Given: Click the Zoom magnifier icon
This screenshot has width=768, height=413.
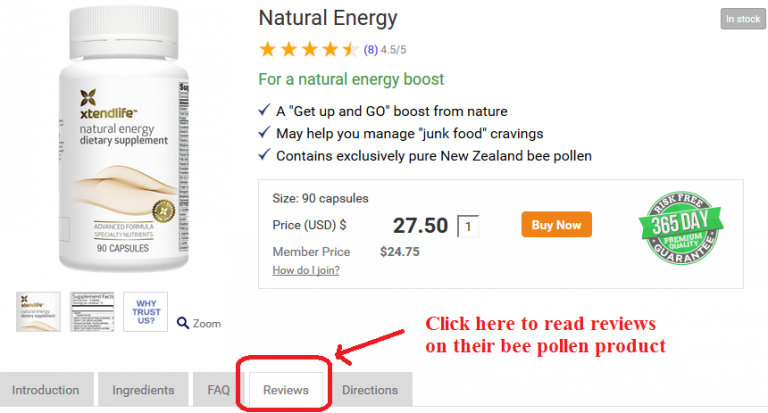Looking at the screenshot, I should point(183,323).
